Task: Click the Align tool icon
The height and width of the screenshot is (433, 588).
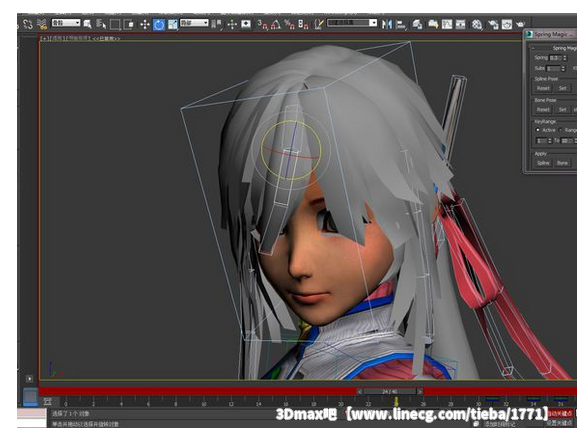Action: click(x=400, y=25)
